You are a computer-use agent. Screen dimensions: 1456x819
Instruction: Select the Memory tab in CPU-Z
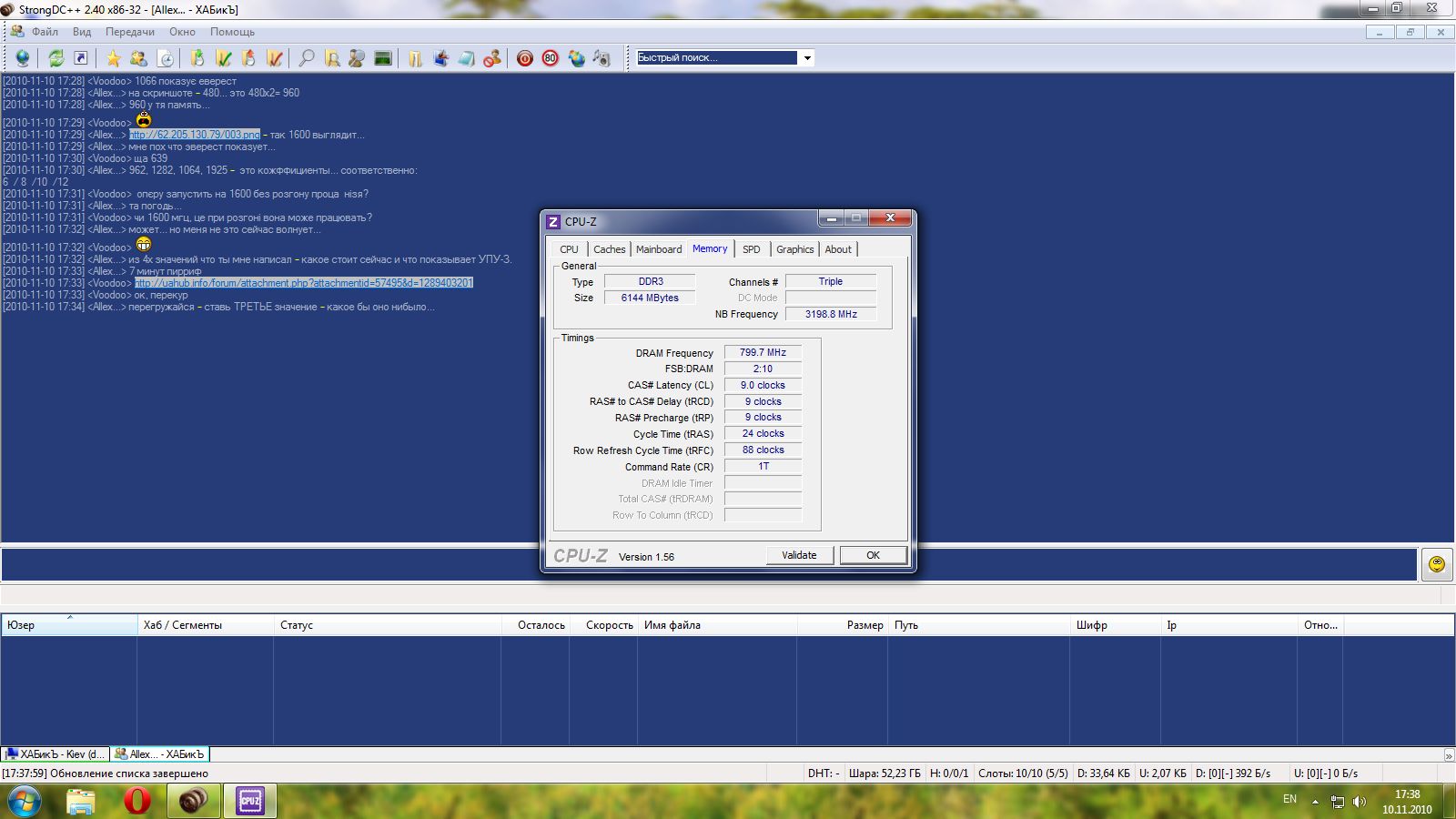[x=710, y=248]
